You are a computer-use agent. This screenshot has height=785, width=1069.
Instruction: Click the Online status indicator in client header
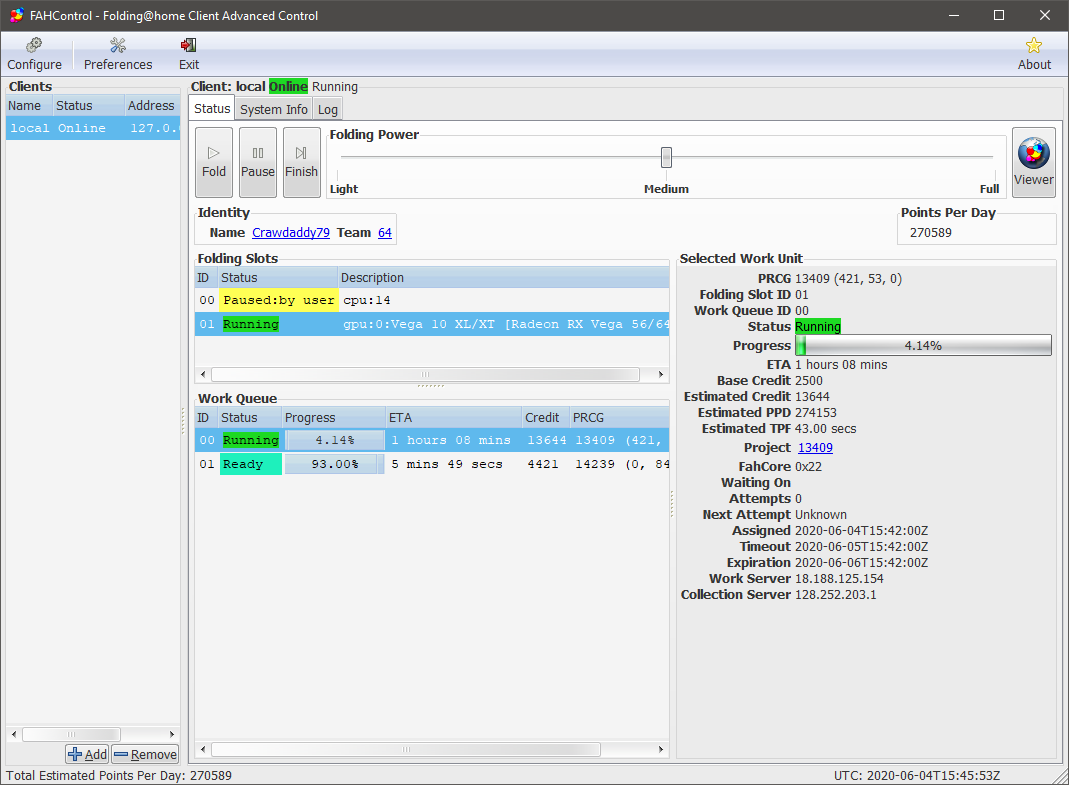288,87
